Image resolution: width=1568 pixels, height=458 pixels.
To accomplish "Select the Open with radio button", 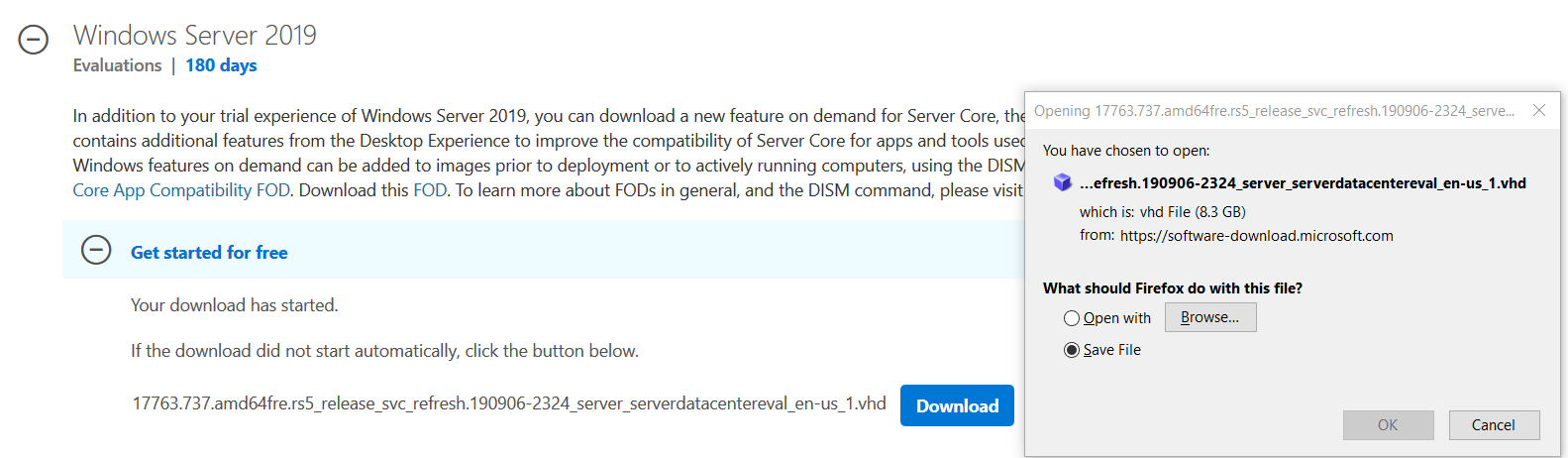I will point(1072,318).
